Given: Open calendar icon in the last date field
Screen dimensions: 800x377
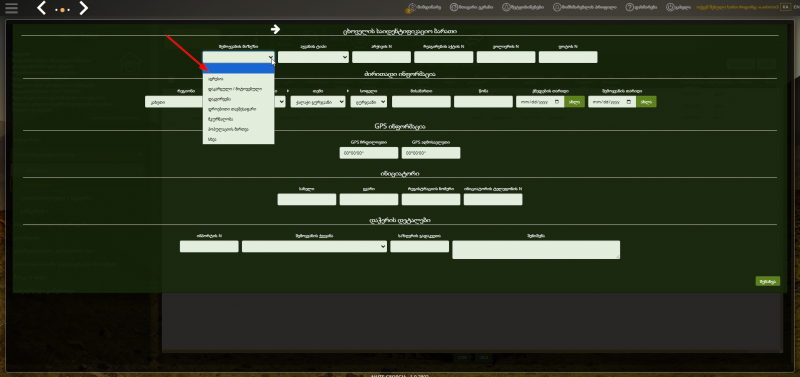Looking at the screenshot, I should coord(629,102).
